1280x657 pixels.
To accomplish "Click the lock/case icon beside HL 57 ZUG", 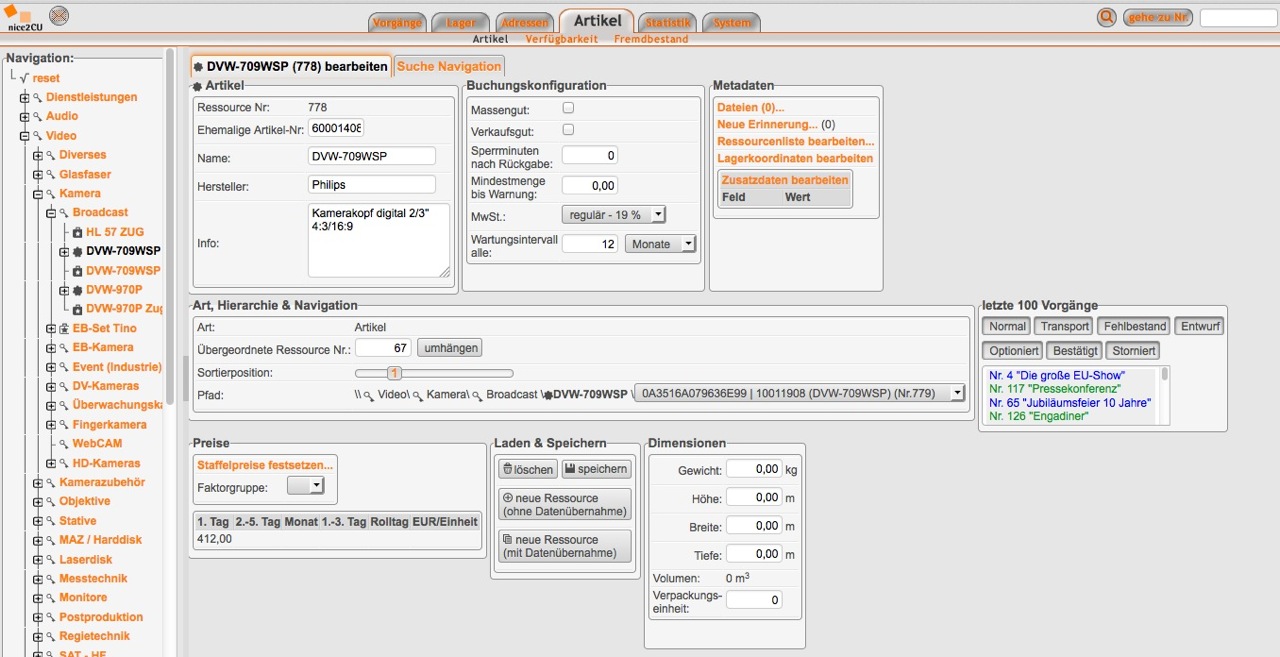I will point(77,232).
